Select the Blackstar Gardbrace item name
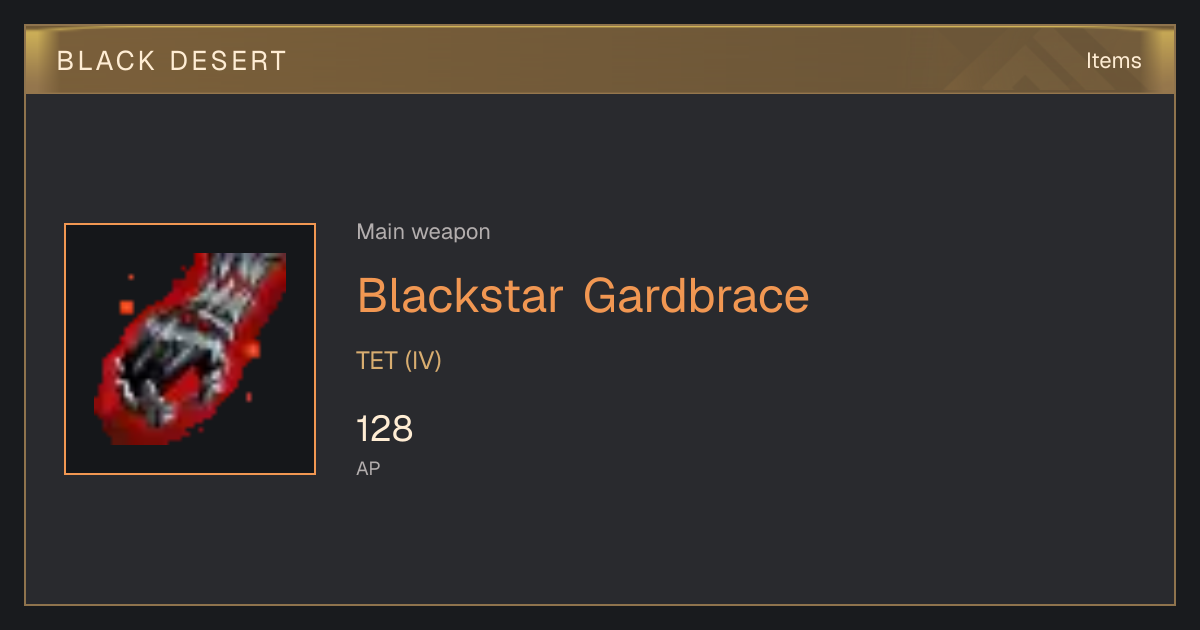This screenshot has width=1200, height=630. click(x=583, y=296)
